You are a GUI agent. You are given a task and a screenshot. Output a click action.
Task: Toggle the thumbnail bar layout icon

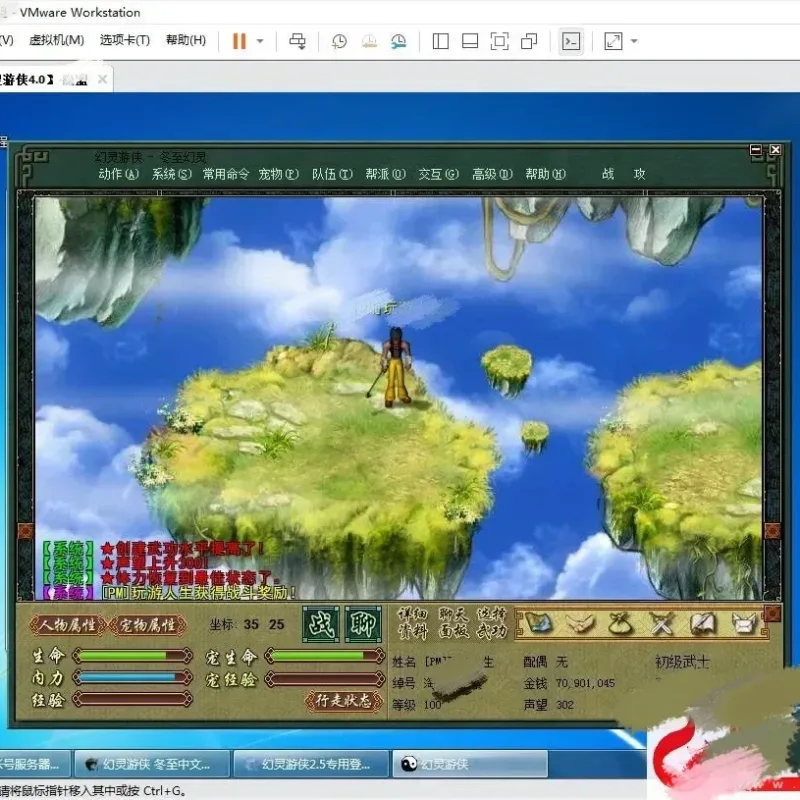tap(470, 41)
